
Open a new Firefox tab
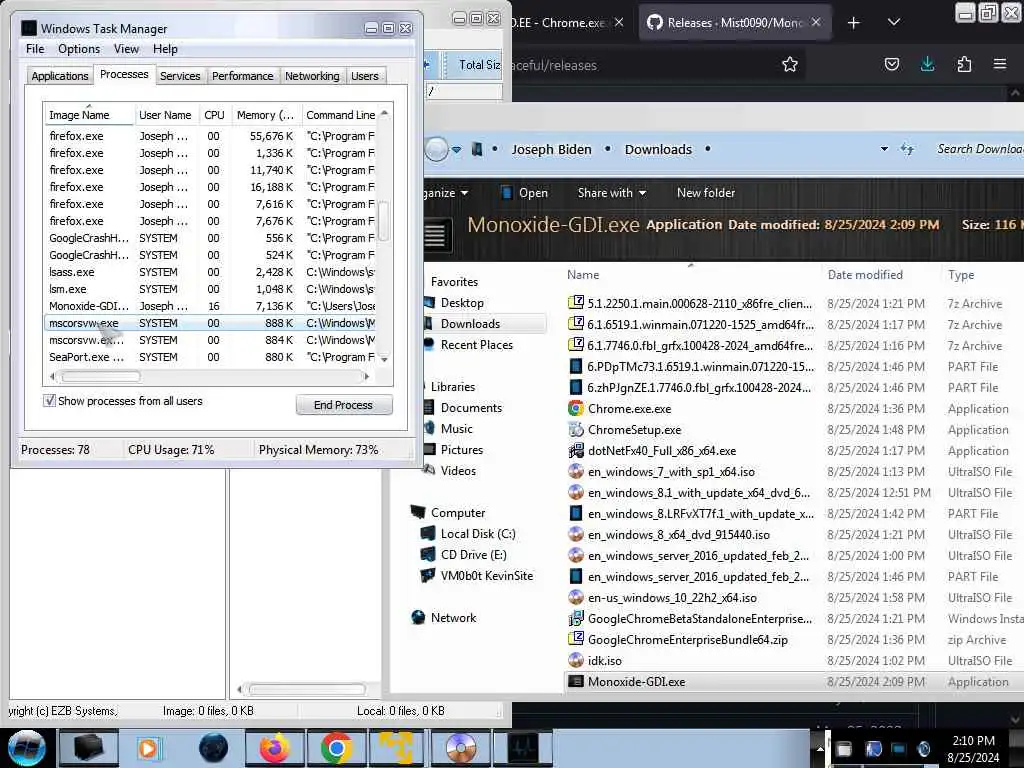tap(854, 23)
